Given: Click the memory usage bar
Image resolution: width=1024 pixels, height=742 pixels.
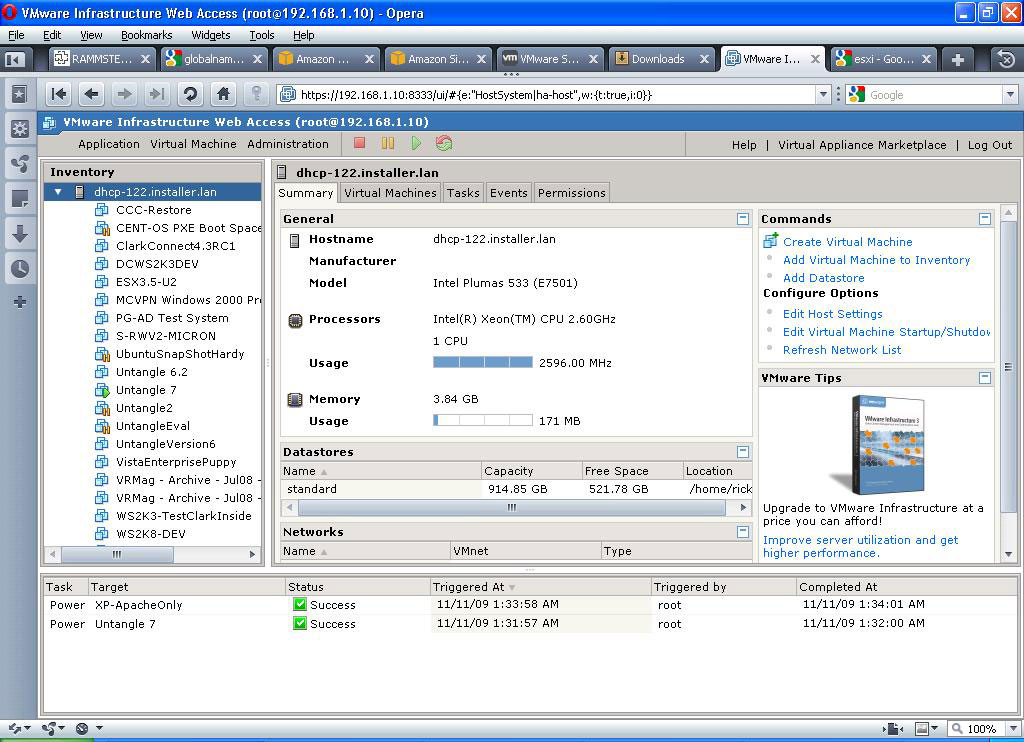Looking at the screenshot, I should (x=483, y=421).
